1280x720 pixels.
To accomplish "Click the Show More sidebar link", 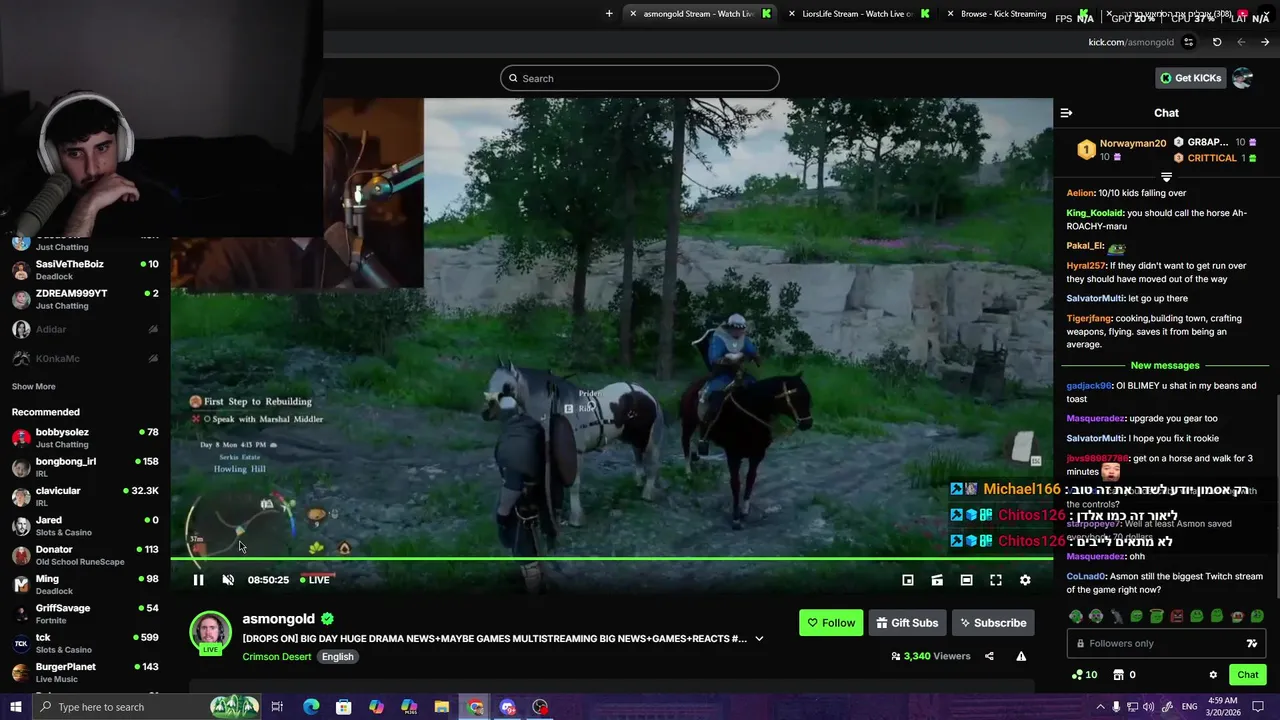I will [33, 386].
